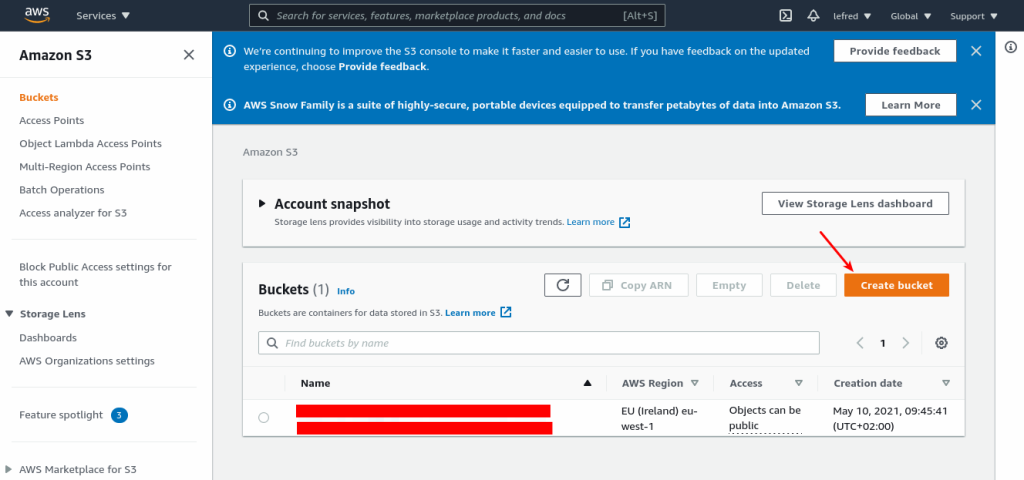This screenshot has width=1024, height=480.
Task: Click the refresh buckets button
Action: [562, 285]
